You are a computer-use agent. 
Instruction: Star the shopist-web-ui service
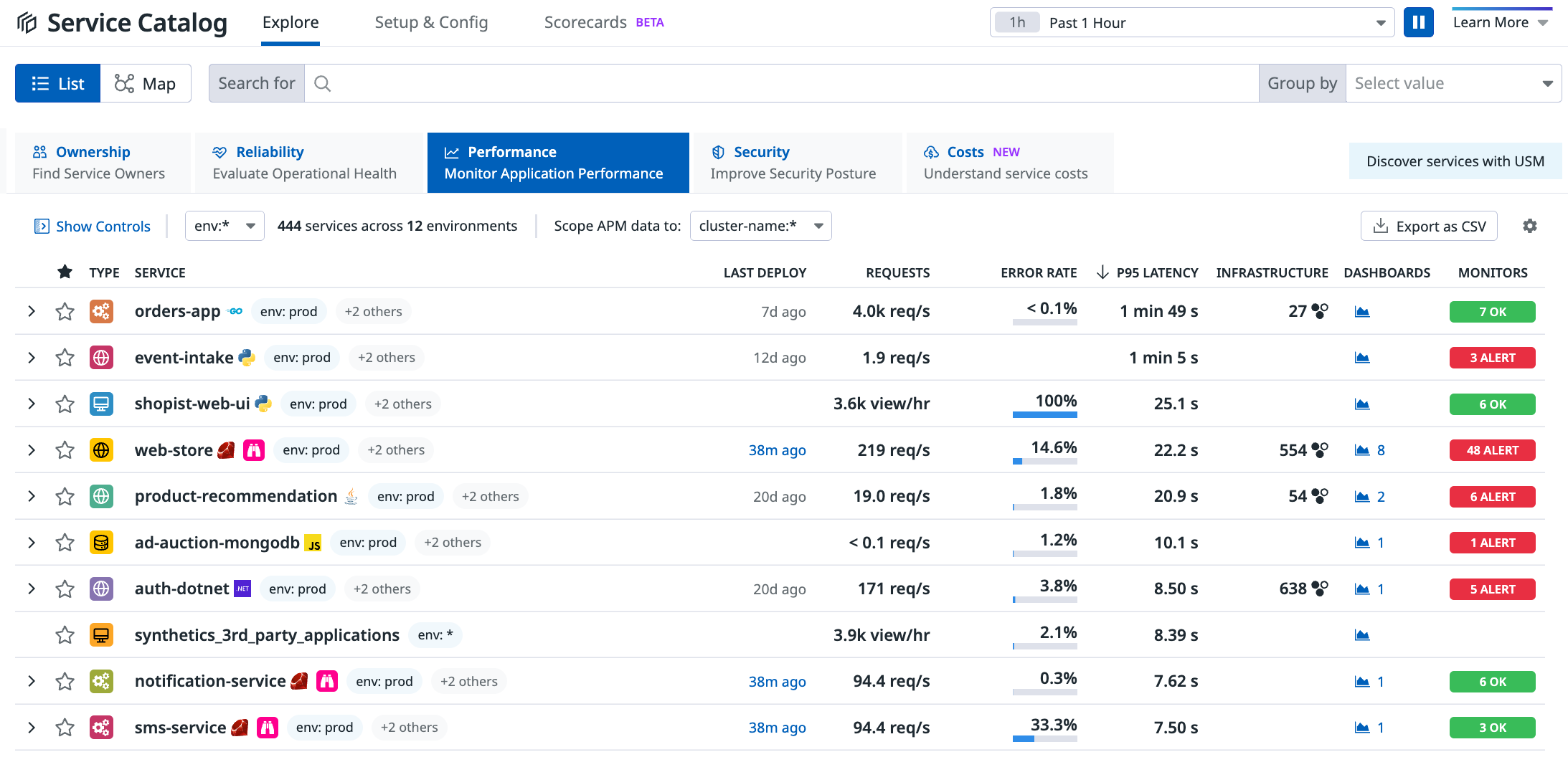(x=65, y=404)
